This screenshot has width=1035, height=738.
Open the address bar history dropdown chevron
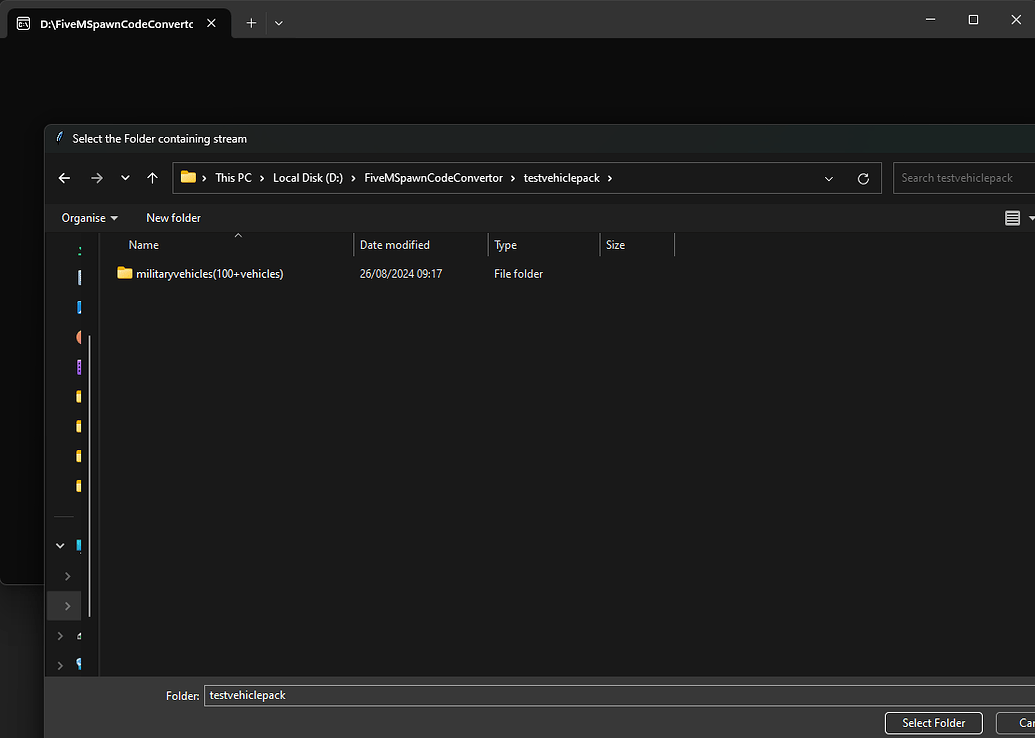(x=829, y=178)
